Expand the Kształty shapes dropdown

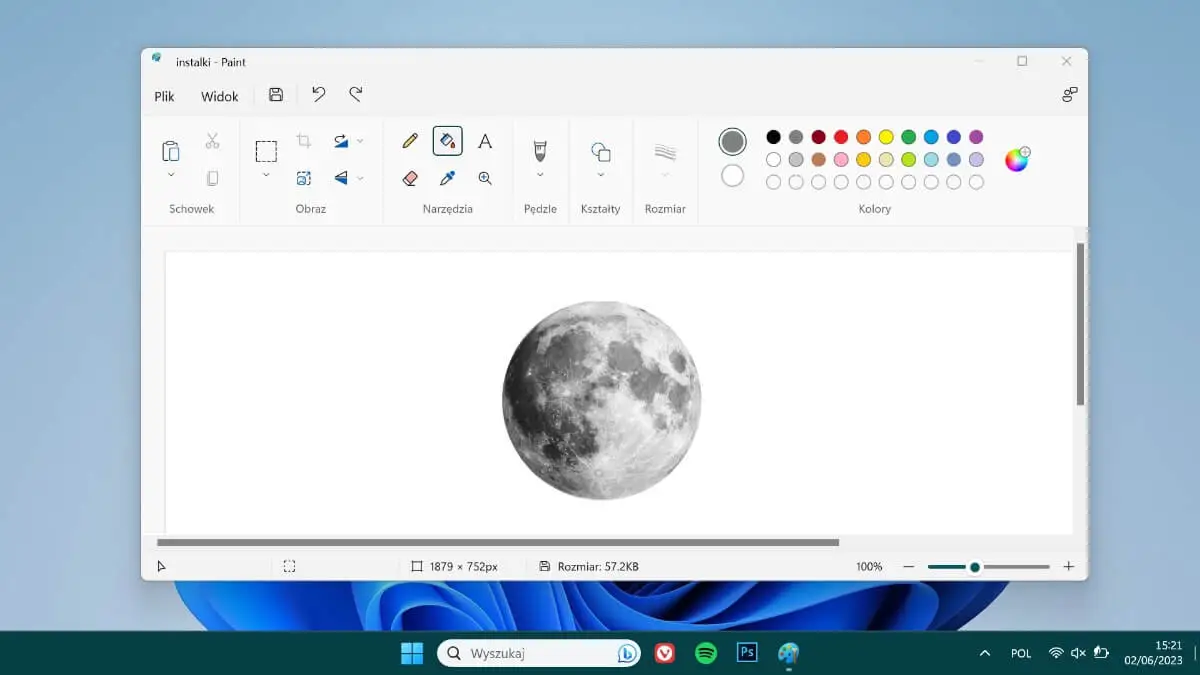pyautogui.click(x=601, y=173)
